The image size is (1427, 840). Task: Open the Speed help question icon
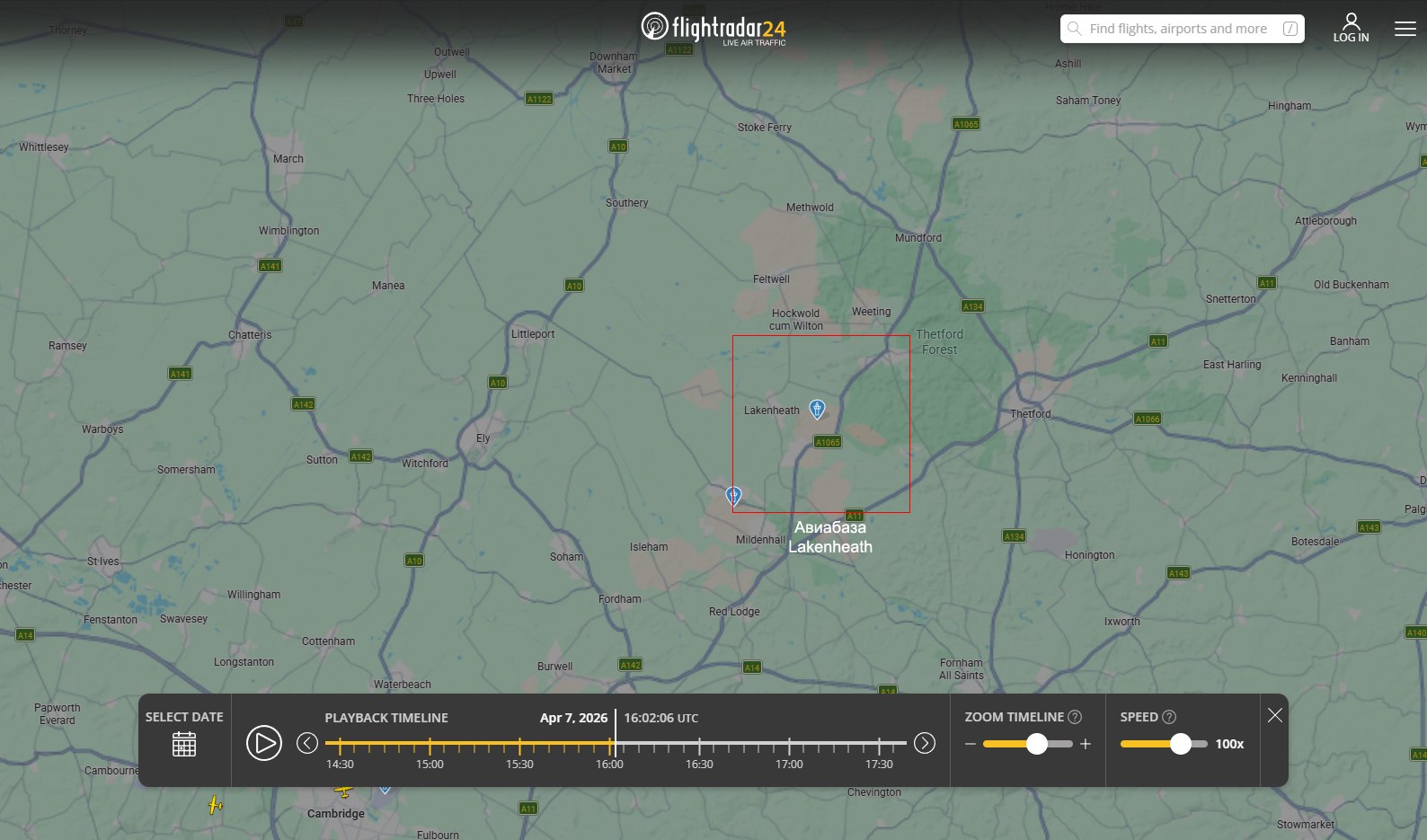coord(1169,717)
